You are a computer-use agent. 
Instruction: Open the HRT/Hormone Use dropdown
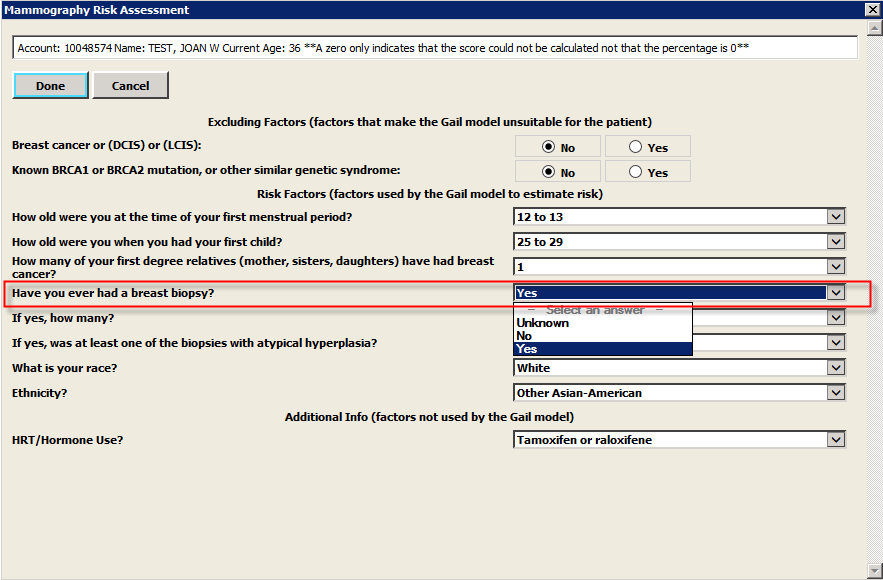[836, 440]
